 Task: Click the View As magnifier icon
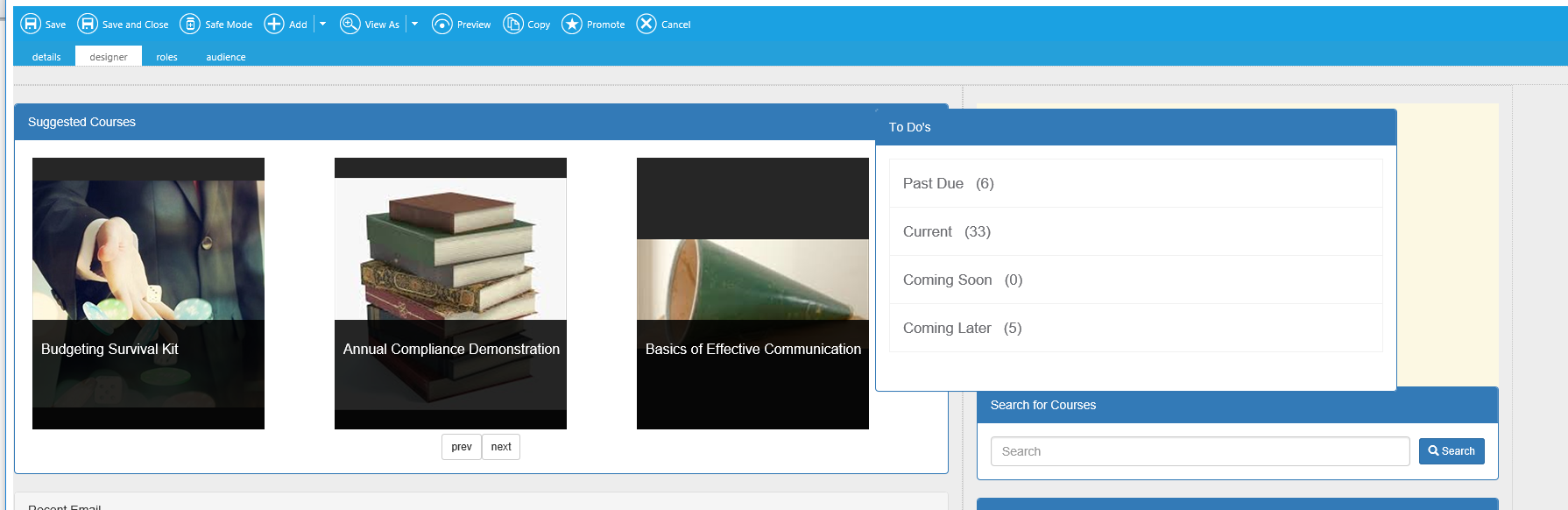click(350, 24)
